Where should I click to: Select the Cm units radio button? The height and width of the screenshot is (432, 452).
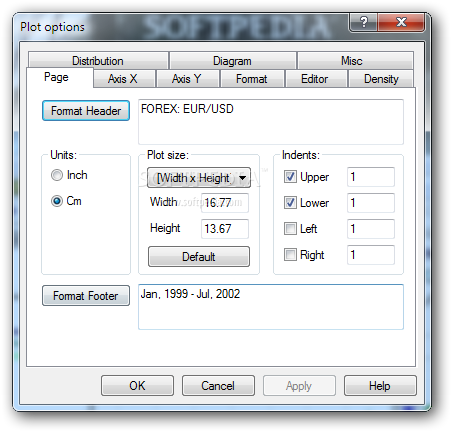57,201
